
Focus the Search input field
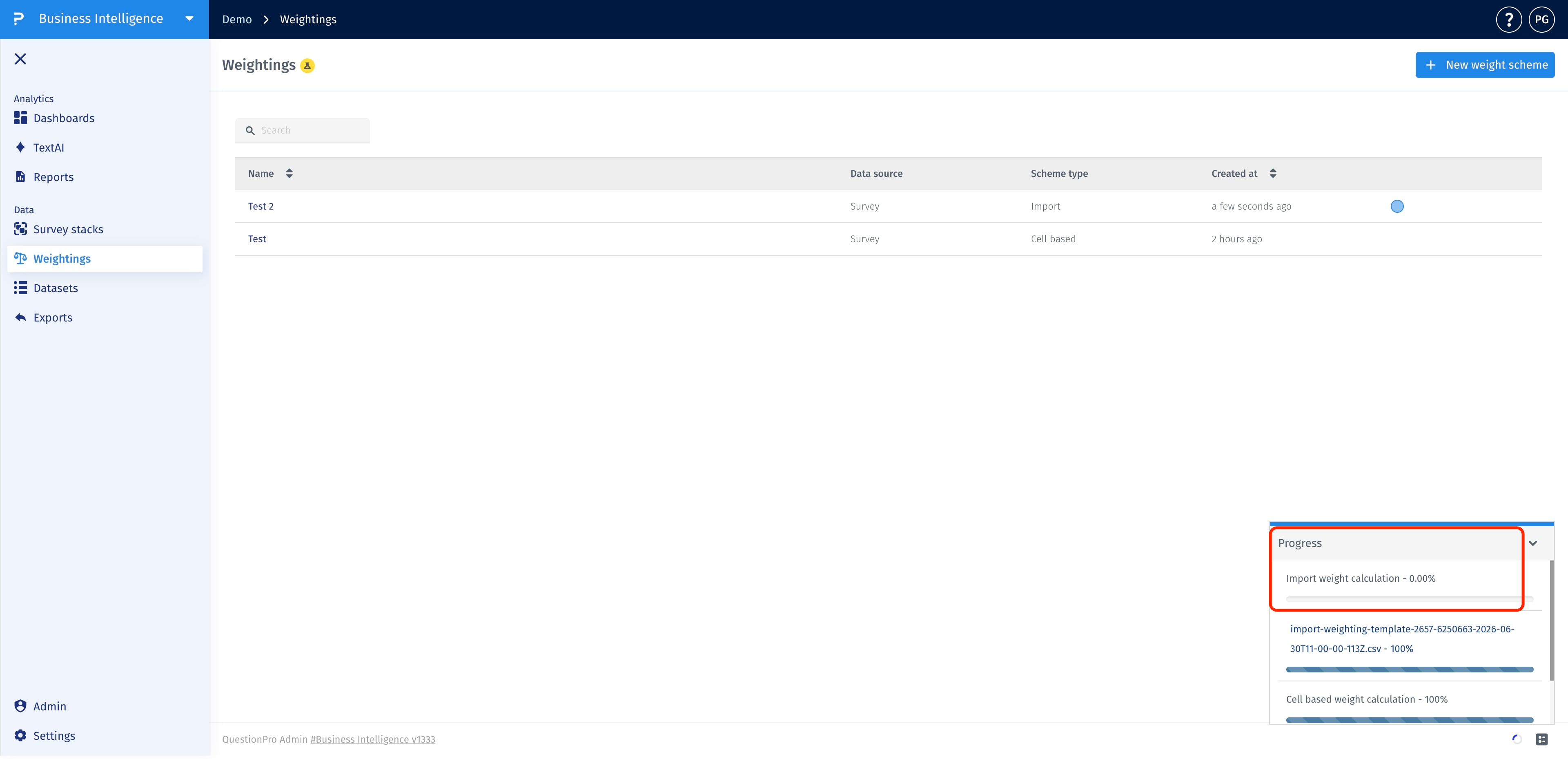pyautogui.click(x=303, y=130)
